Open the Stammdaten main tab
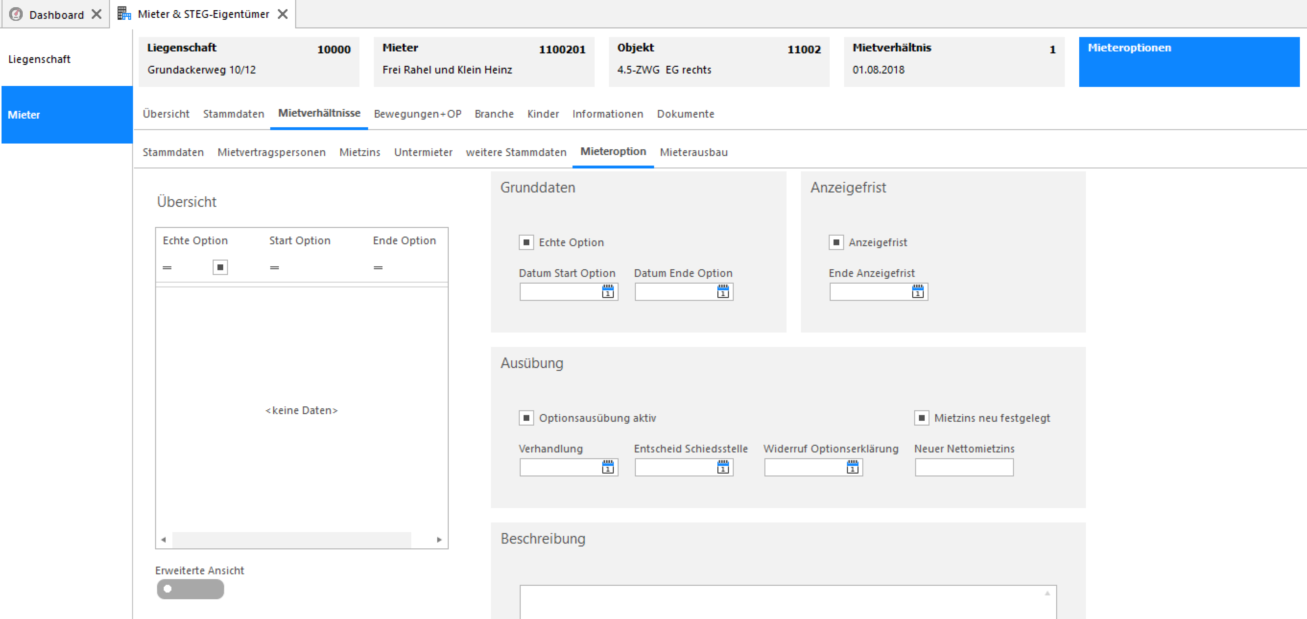This screenshot has height=619, width=1307. tap(234, 114)
